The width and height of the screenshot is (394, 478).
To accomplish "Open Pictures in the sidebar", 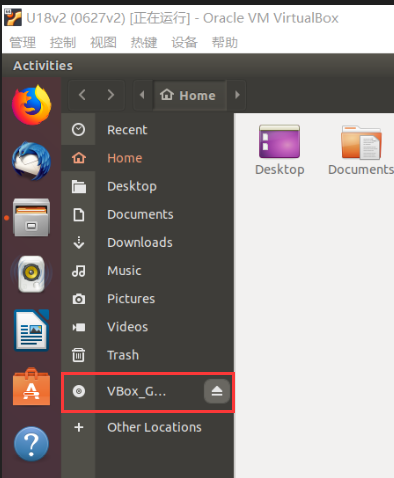I will tap(147, 299).
